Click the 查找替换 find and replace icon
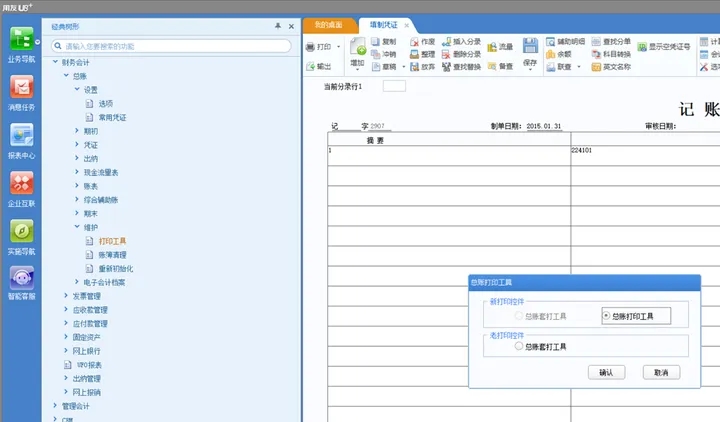This screenshot has height=422, width=720. (446, 67)
